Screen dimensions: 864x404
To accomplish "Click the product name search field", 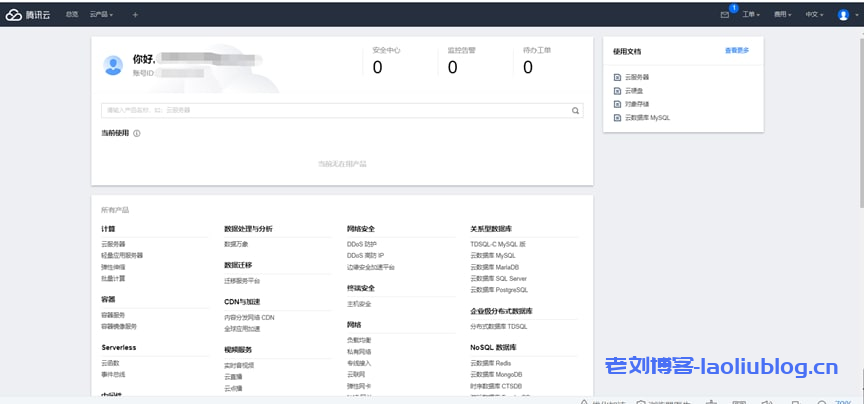I will pyautogui.click(x=342, y=110).
